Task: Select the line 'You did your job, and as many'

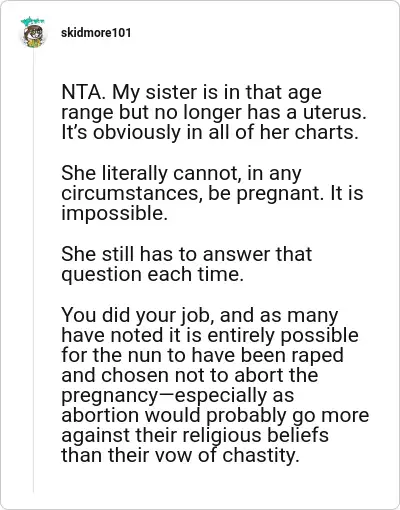Action: pyautogui.click(x=200, y=315)
